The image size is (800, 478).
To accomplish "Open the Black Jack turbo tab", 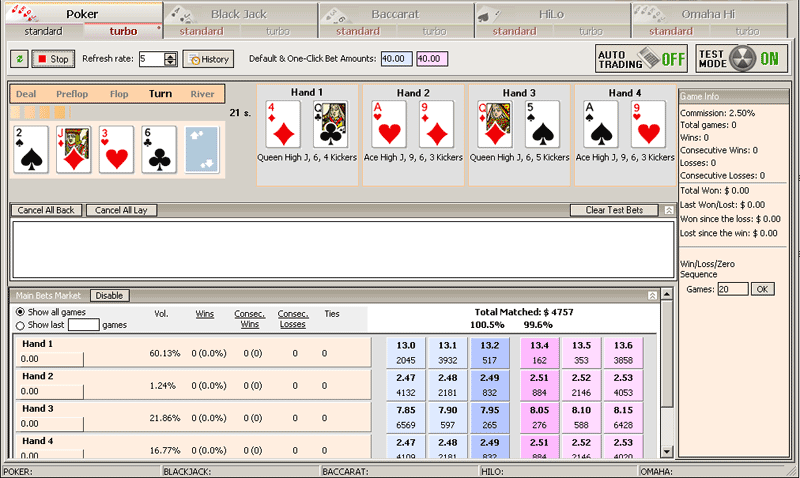I will click(278, 32).
